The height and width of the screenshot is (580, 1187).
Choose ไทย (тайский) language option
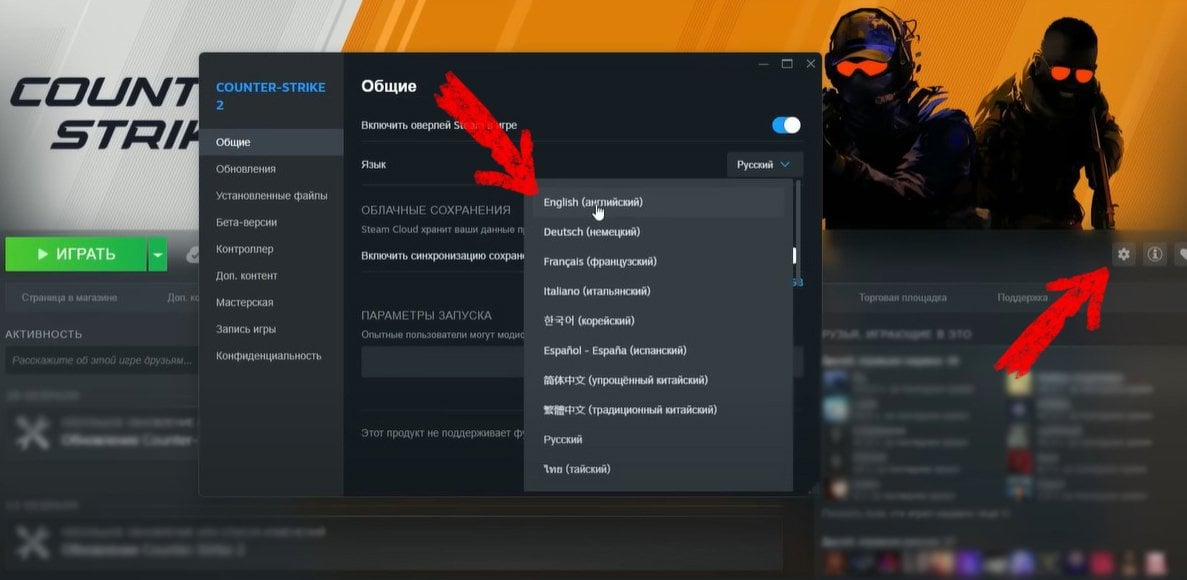(658, 469)
